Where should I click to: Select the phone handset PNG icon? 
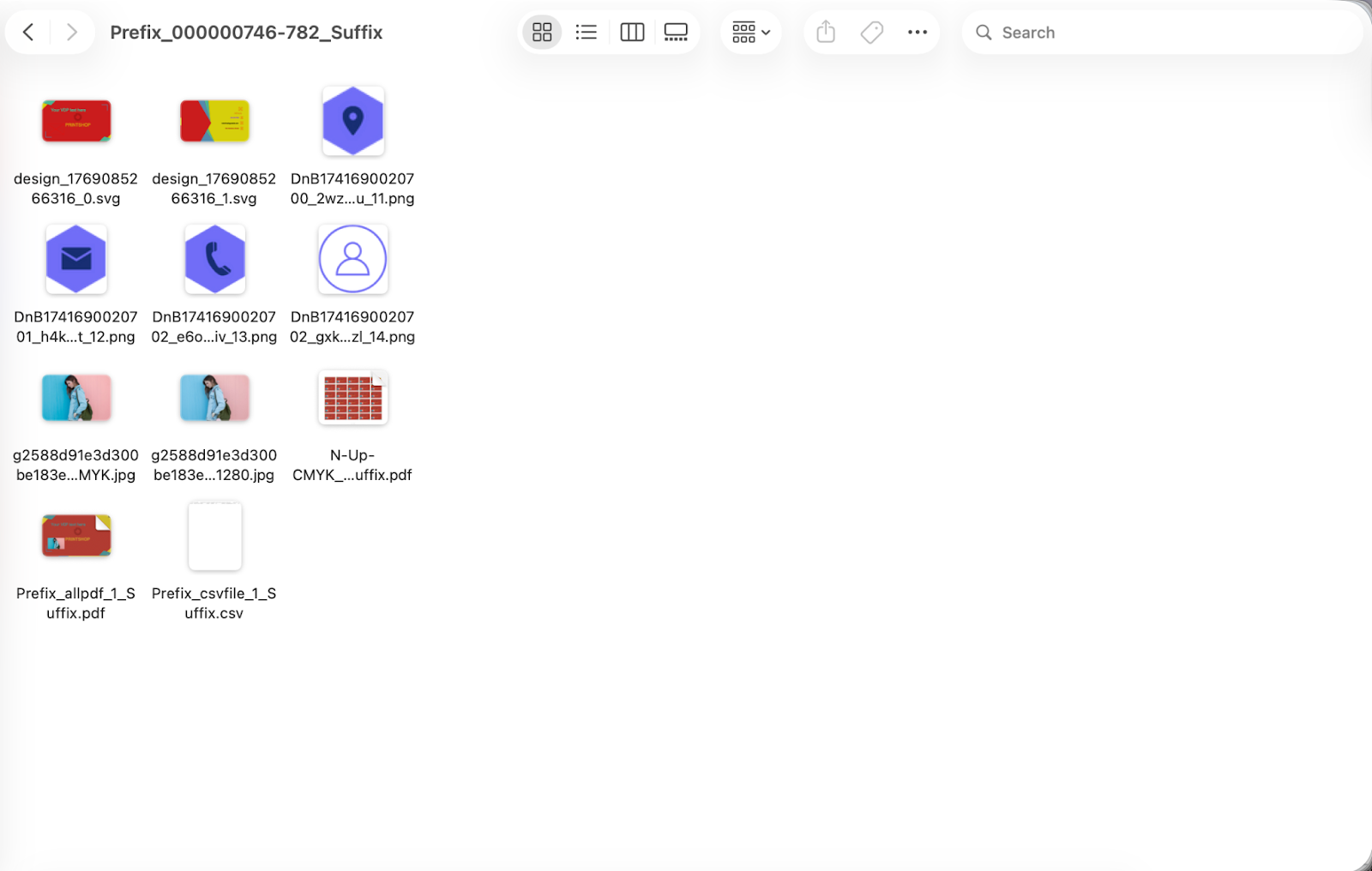pyautogui.click(x=214, y=259)
